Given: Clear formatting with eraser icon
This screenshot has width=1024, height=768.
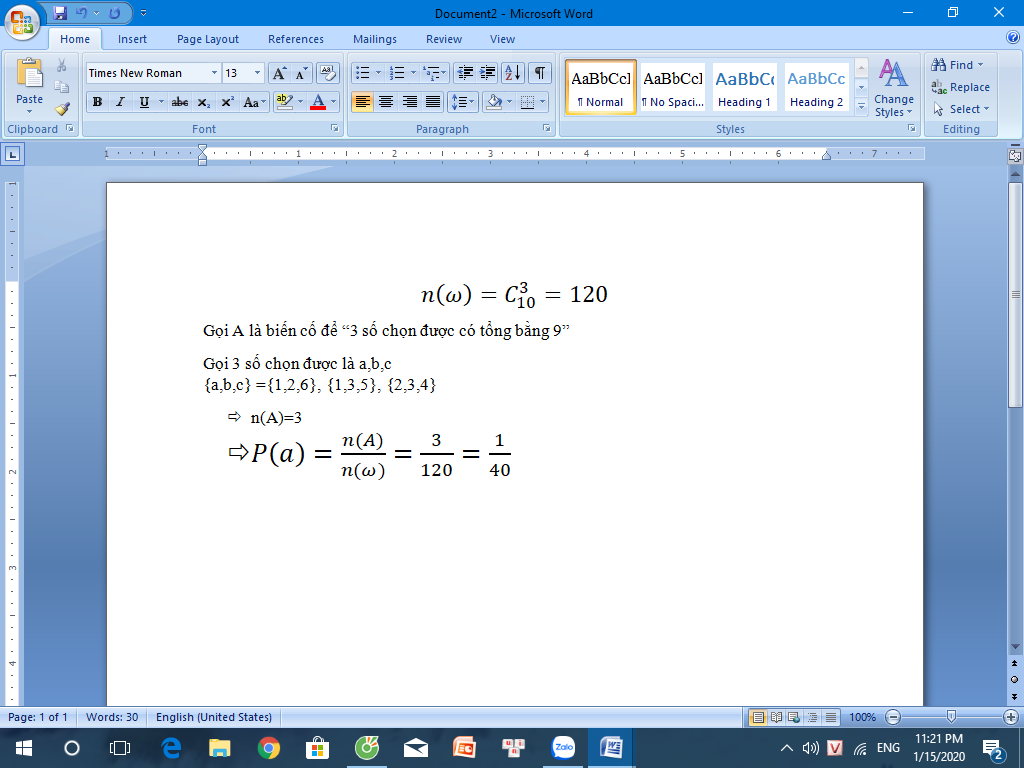Looking at the screenshot, I should [328, 73].
